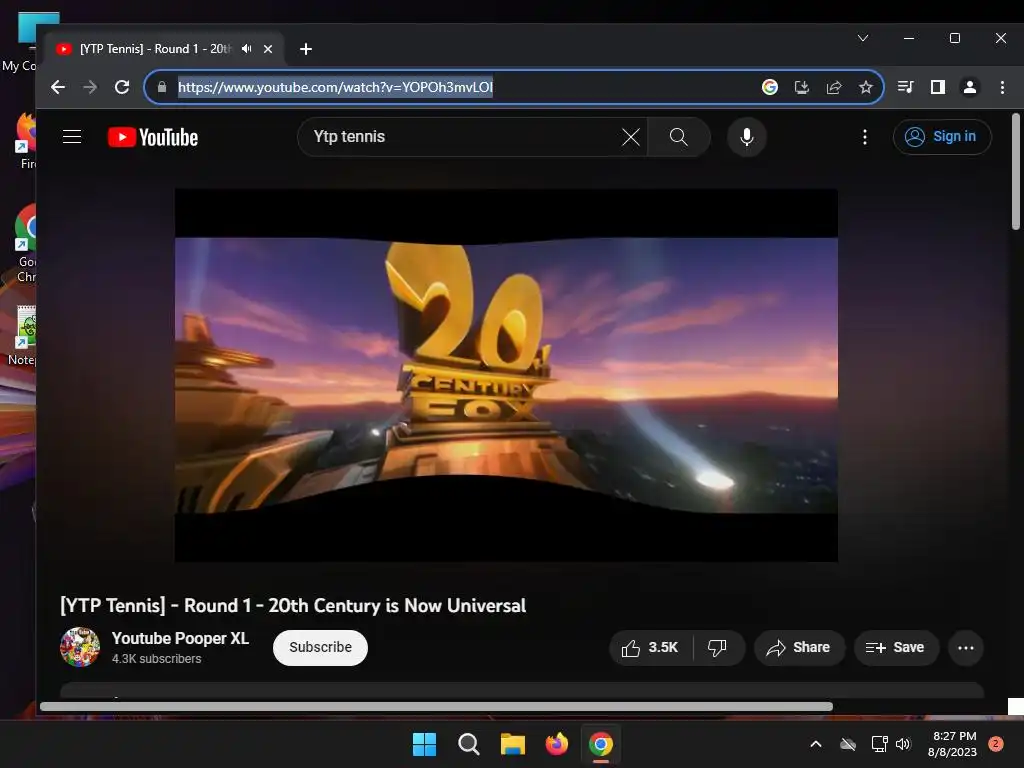
Task: Click the horizontal page scrollbar
Action: click(x=436, y=706)
